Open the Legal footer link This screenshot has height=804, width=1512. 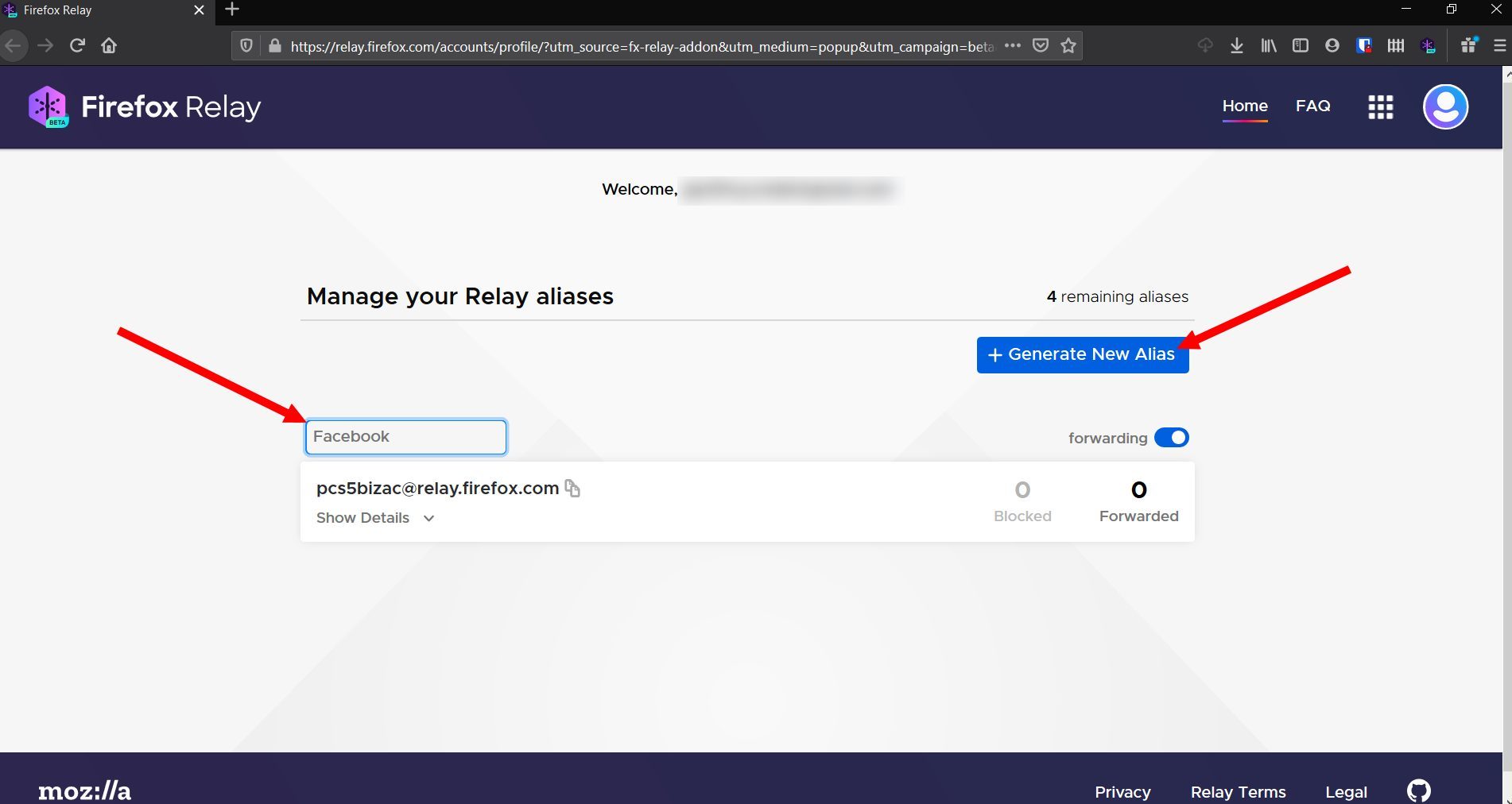tap(1346, 792)
